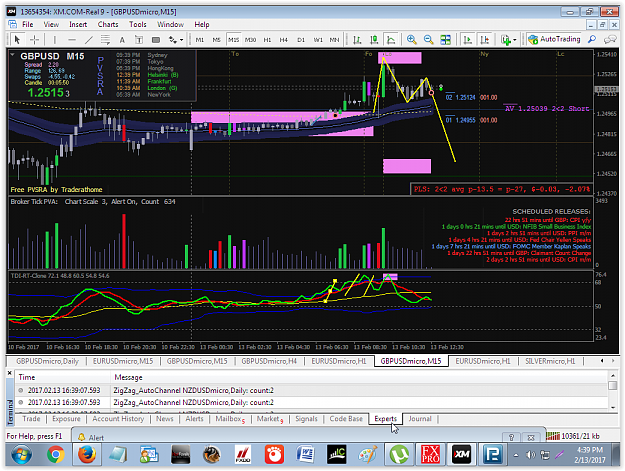Click the Alert window help button
The width and height of the screenshot is (625, 471).
512,437
